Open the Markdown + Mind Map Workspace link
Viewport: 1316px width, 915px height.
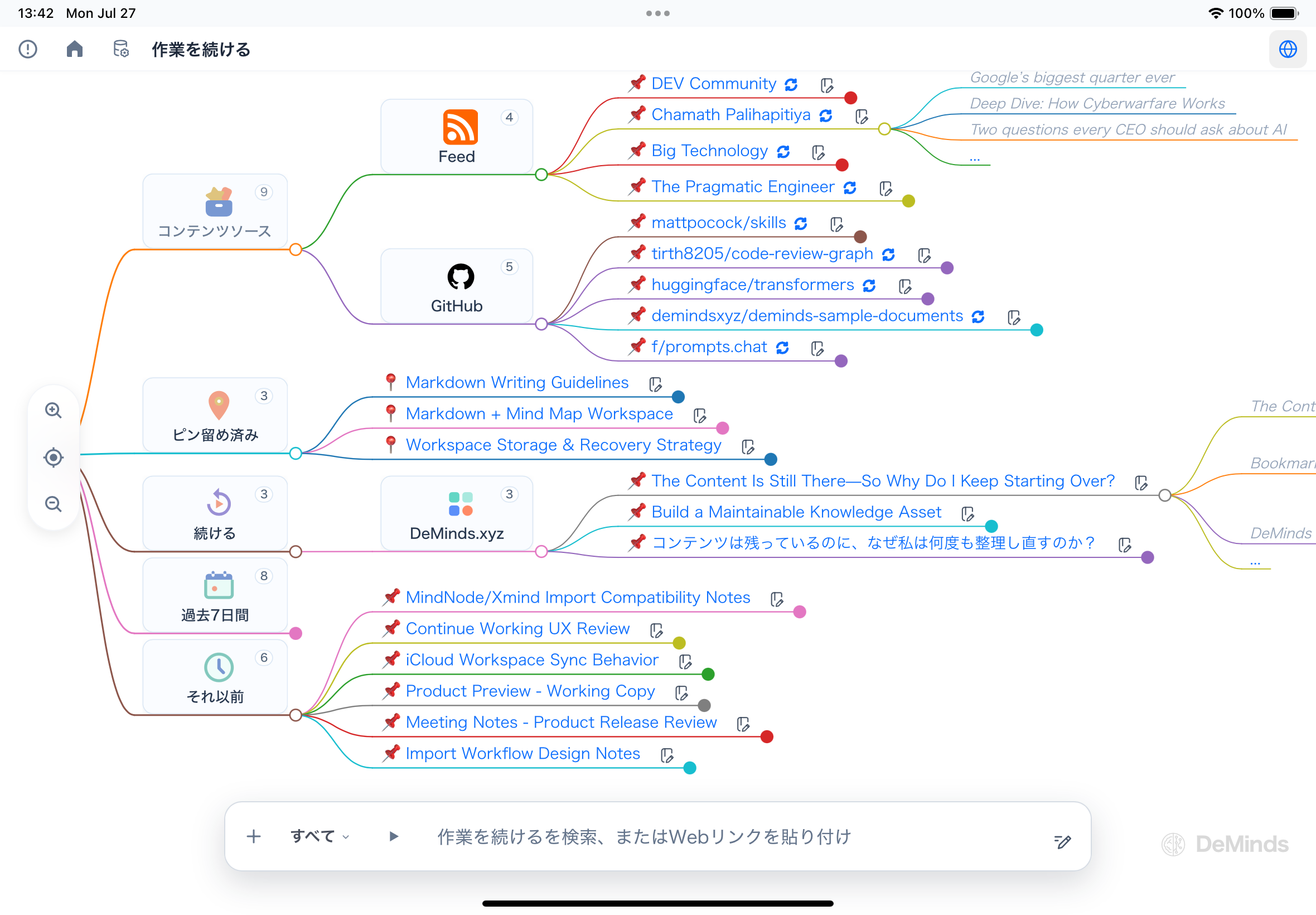click(539, 414)
